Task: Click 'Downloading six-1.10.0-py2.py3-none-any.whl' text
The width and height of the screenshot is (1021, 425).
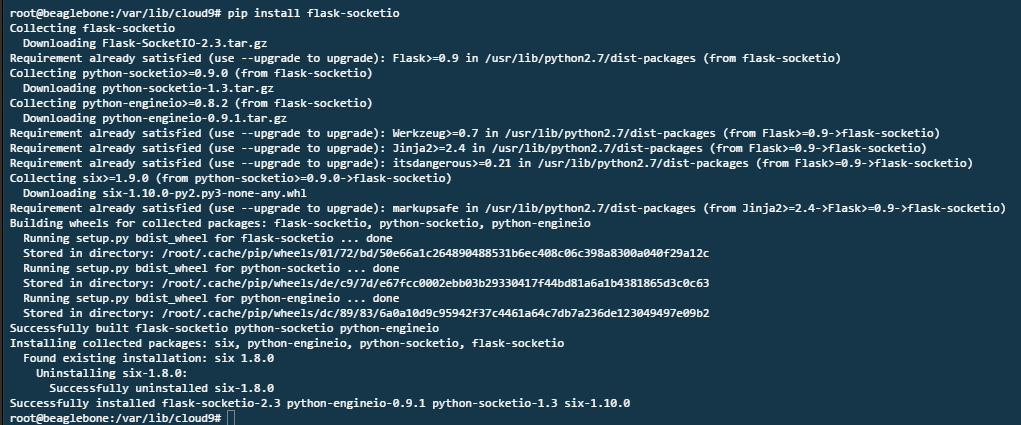Action: click(x=165, y=193)
